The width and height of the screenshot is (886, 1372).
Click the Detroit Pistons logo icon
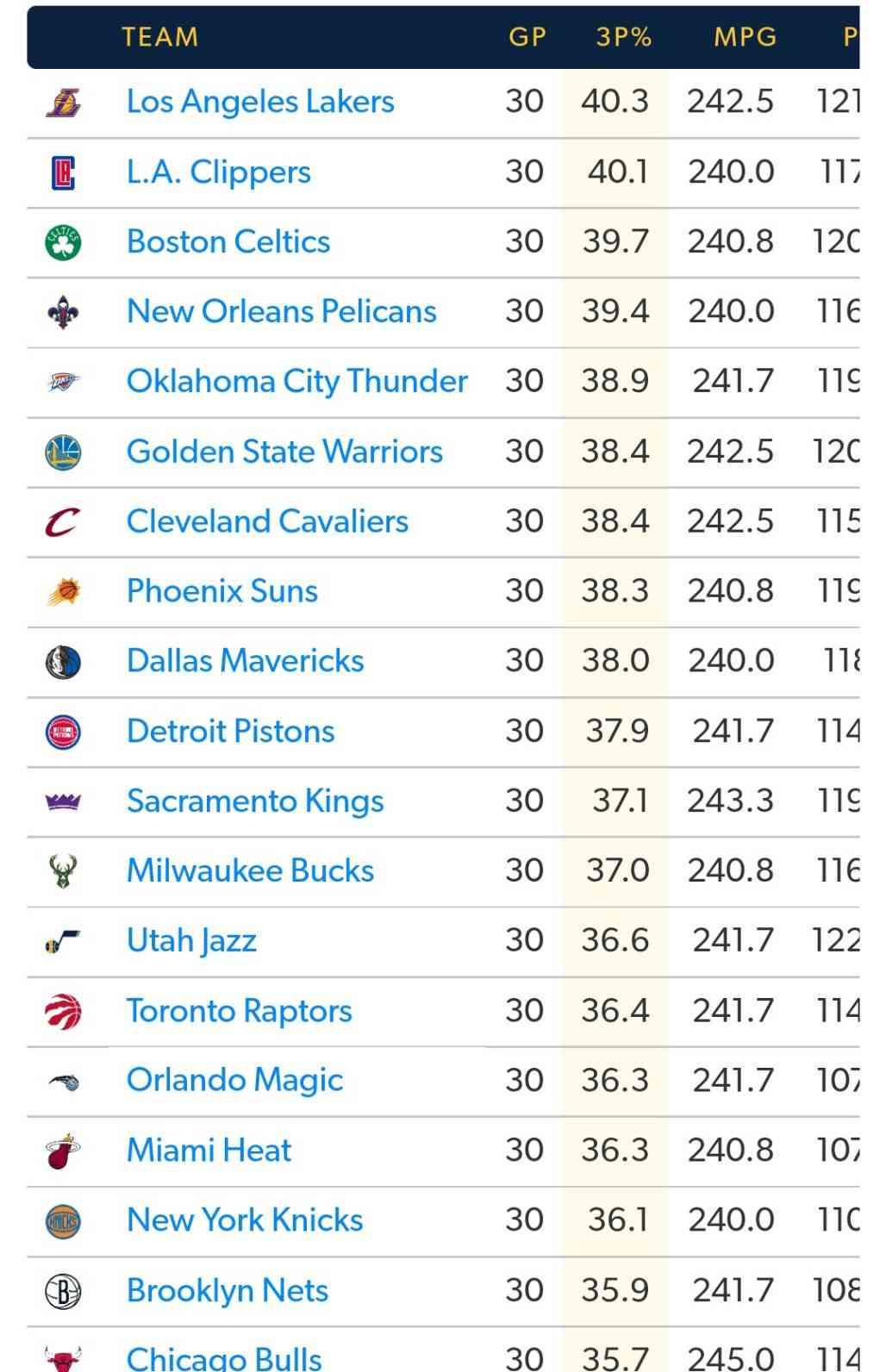pyautogui.click(x=63, y=732)
